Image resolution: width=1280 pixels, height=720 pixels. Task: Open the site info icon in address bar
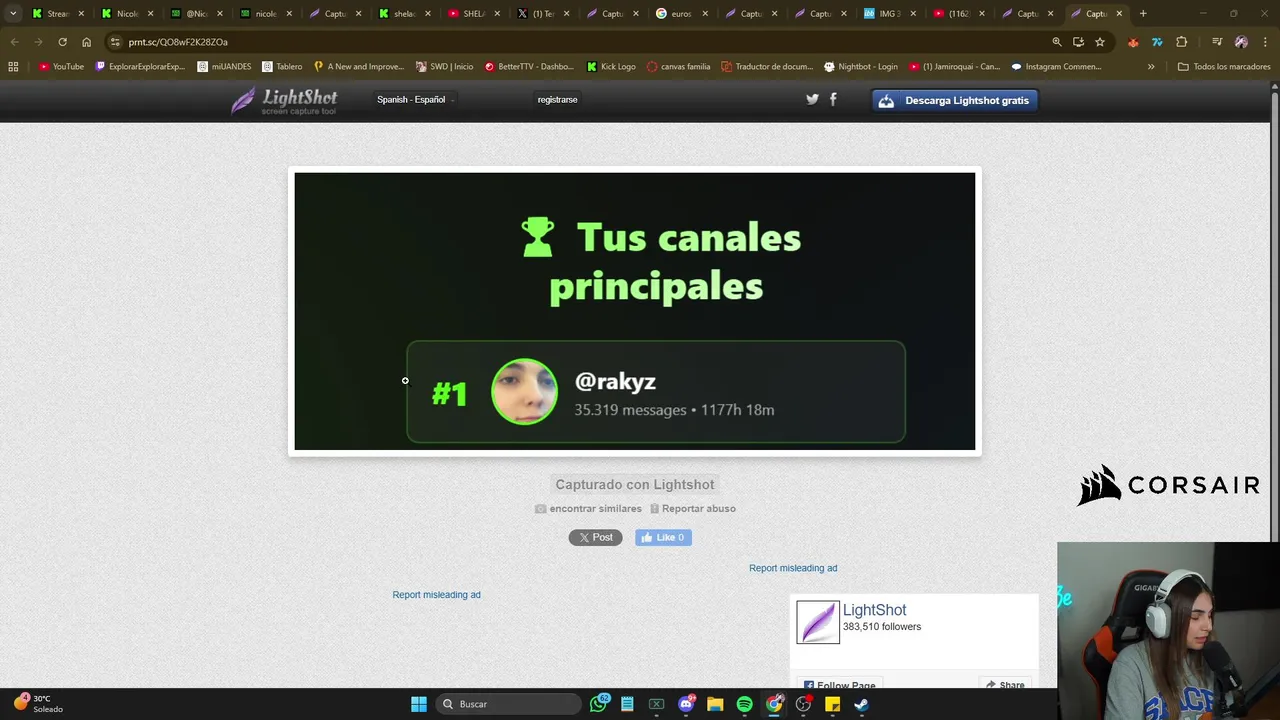click(x=115, y=42)
